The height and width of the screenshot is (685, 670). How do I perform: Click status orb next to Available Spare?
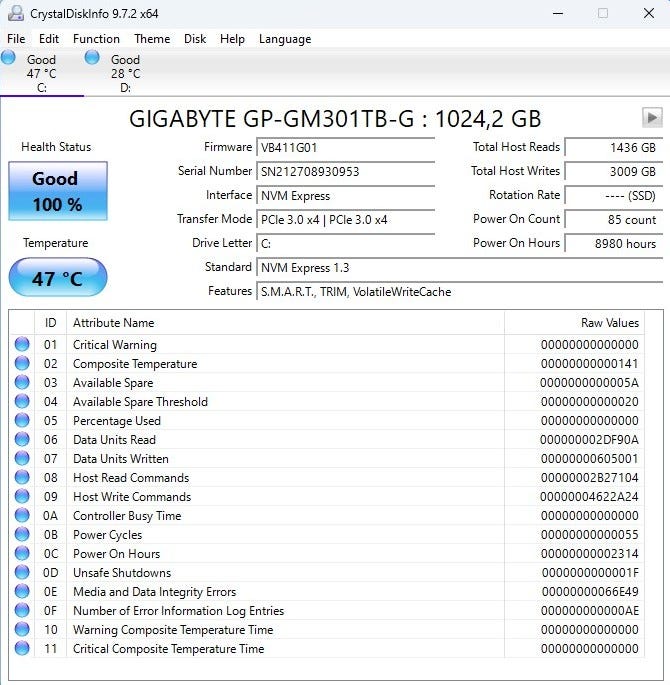tap(22, 383)
